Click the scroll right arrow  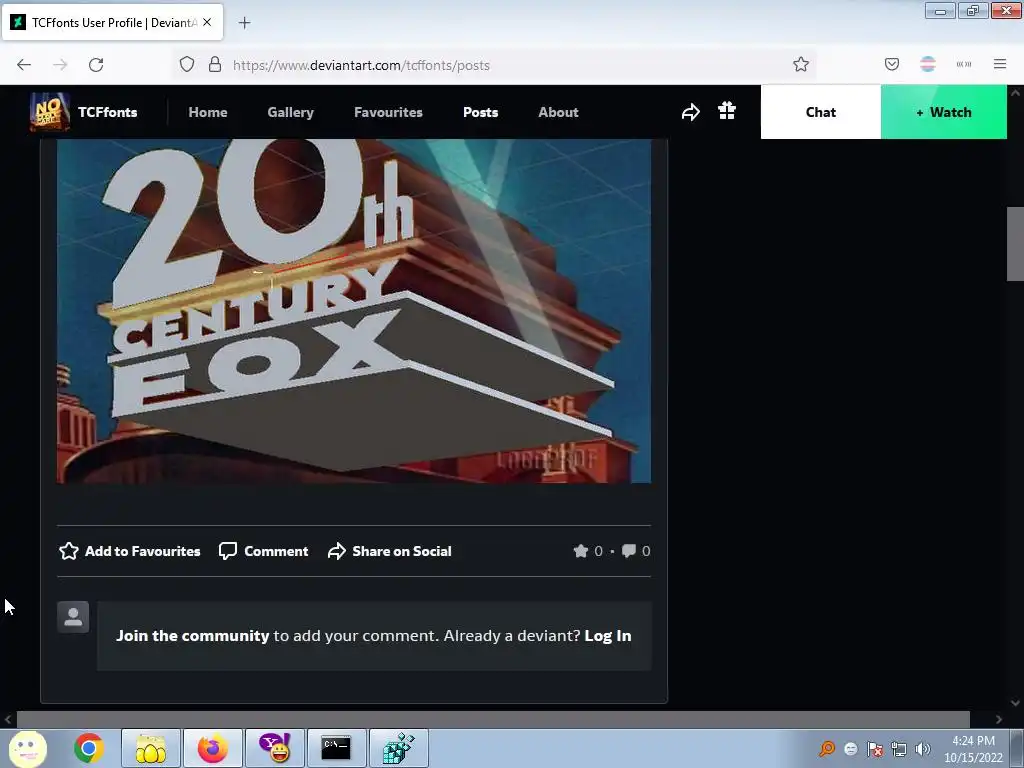coord(998,720)
